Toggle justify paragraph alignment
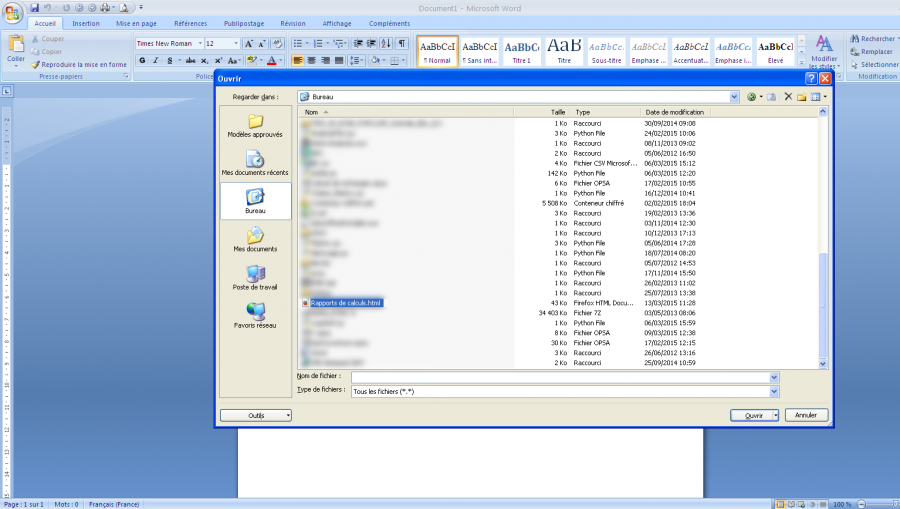Image resolution: width=900 pixels, height=509 pixels. (x=339, y=60)
